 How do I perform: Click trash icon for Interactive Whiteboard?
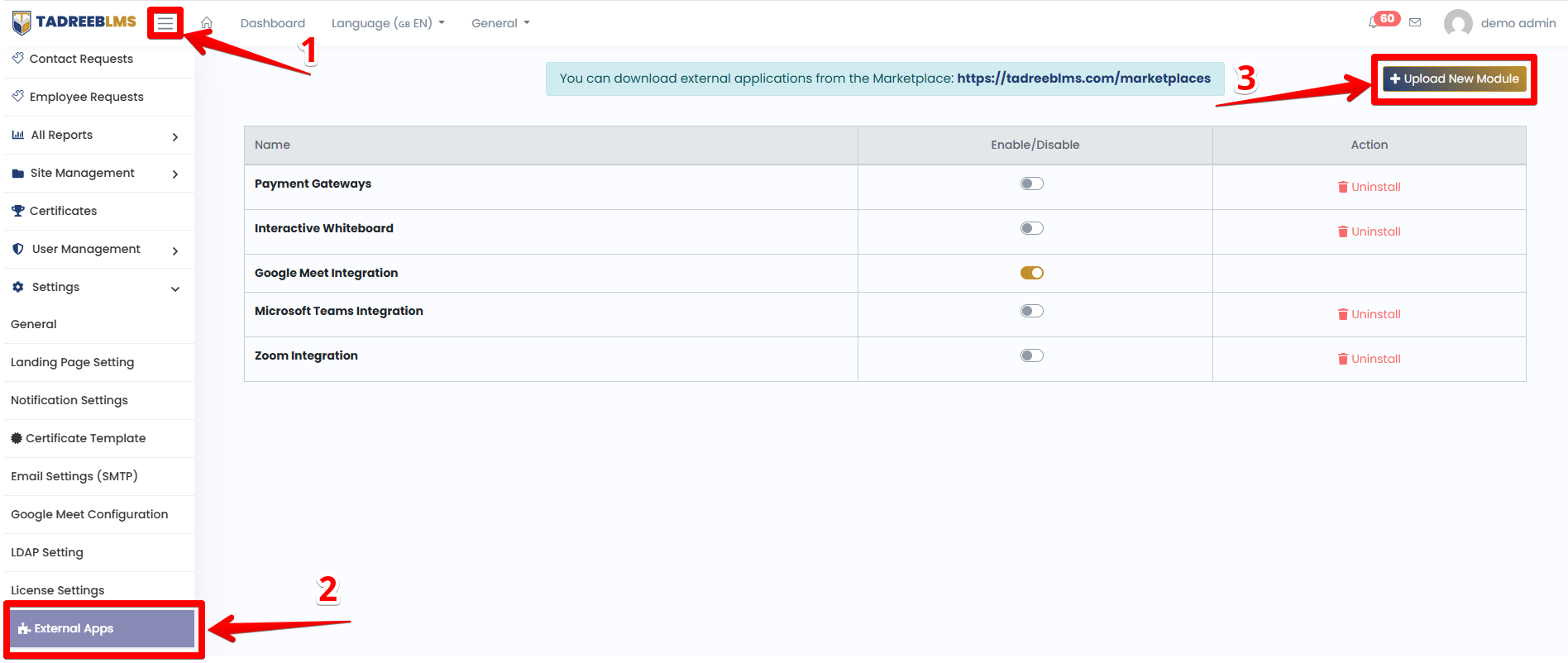1343,231
